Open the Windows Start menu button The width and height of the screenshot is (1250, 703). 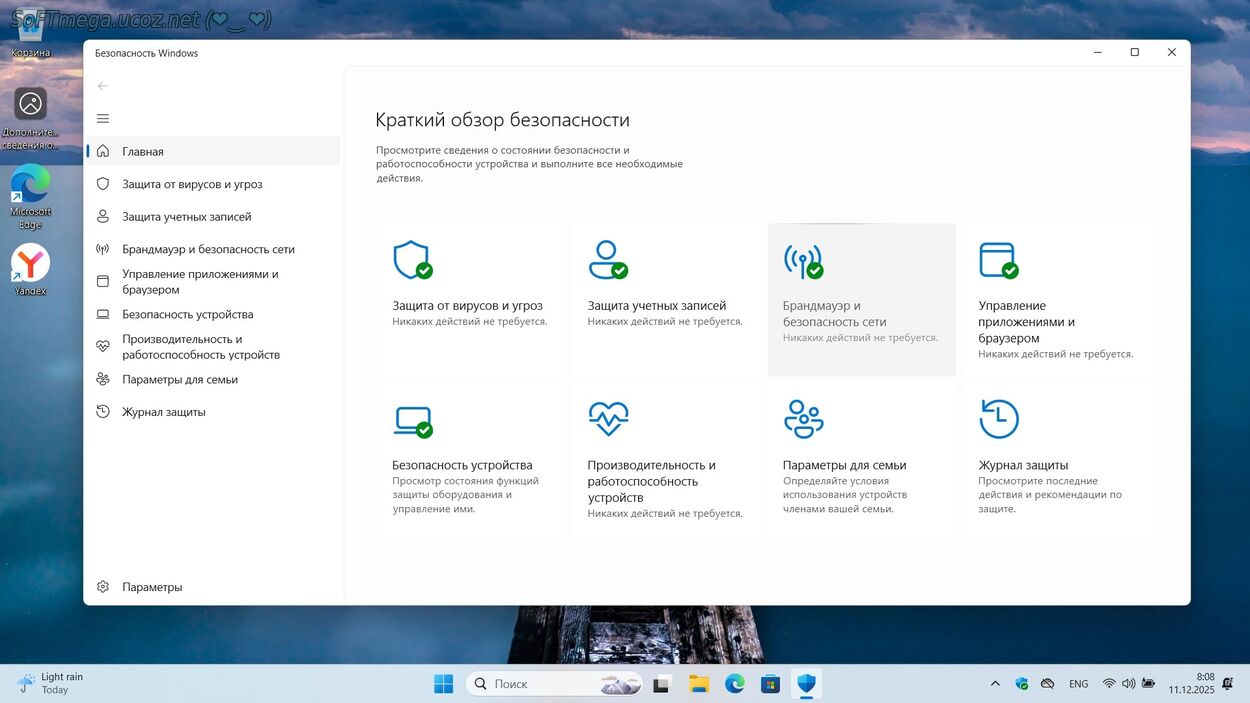tap(443, 684)
